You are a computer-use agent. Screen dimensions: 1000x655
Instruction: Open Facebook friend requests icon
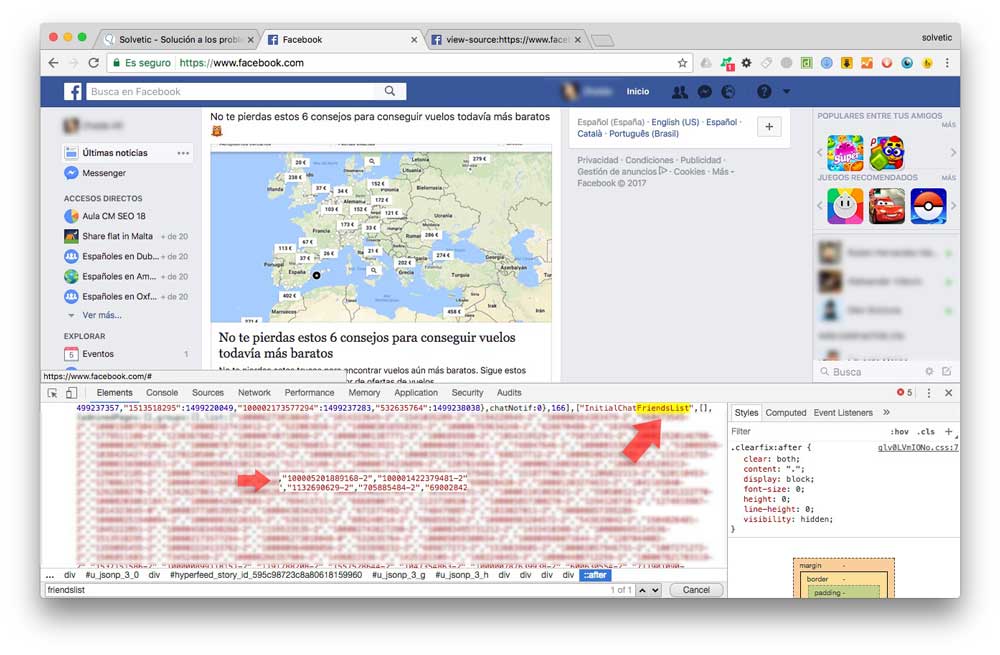[x=680, y=92]
